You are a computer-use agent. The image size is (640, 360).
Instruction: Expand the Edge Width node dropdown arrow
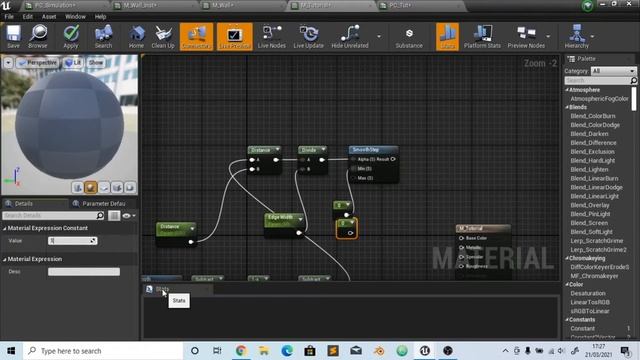301,219
